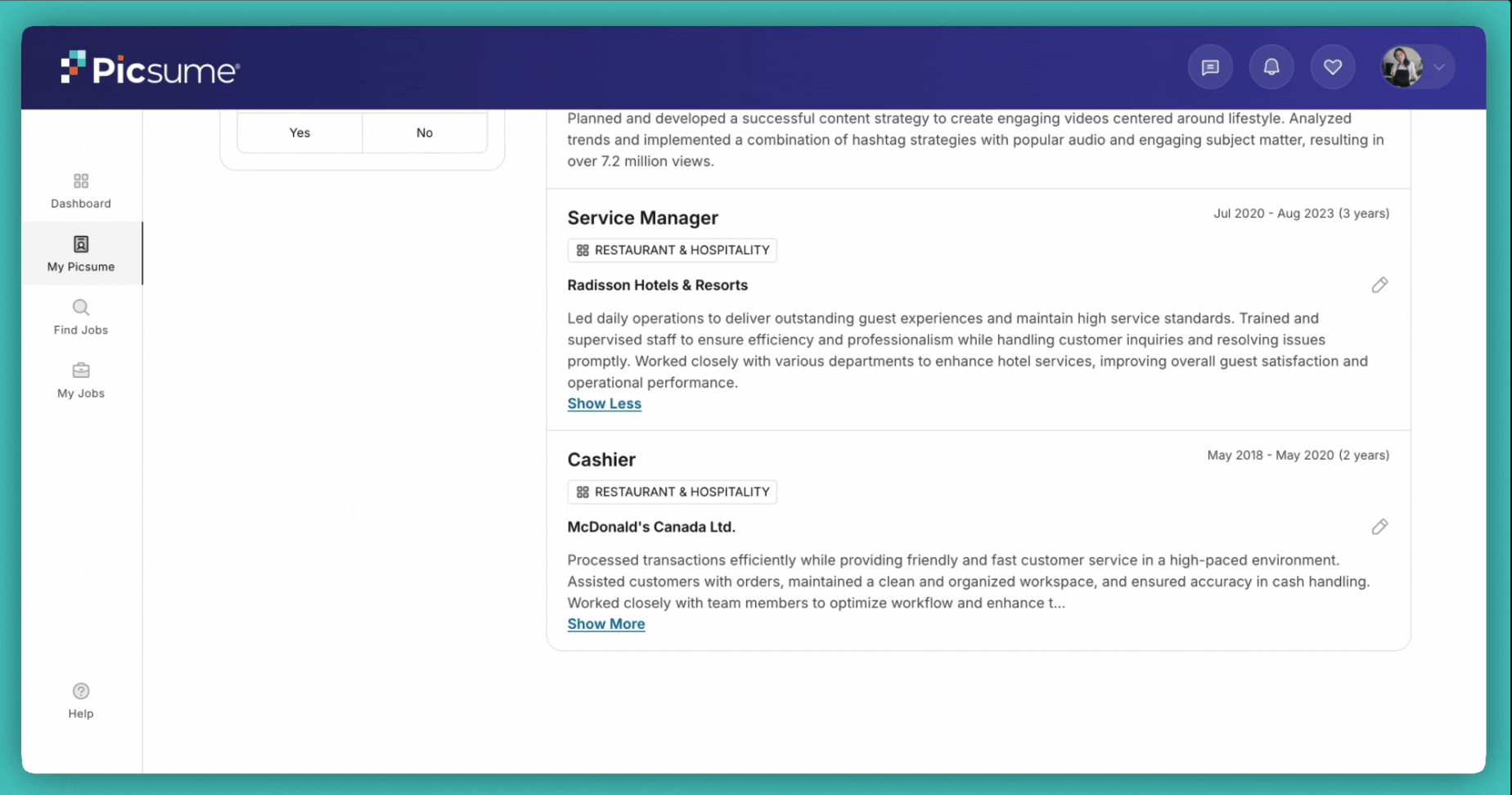Edit the Cashier experience entry
Image resolution: width=1512 pixels, height=795 pixels.
[1379, 527]
